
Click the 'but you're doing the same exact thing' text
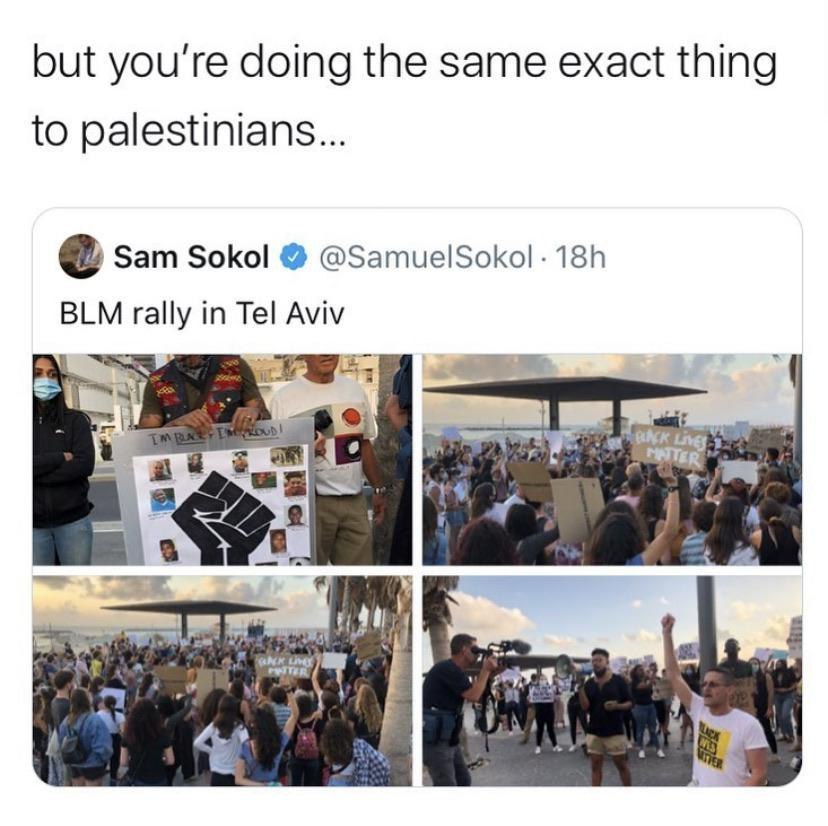(404, 63)
